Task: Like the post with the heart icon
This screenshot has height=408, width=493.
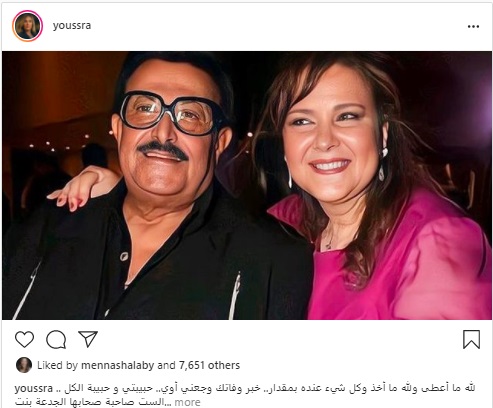Action: point(24,340)
